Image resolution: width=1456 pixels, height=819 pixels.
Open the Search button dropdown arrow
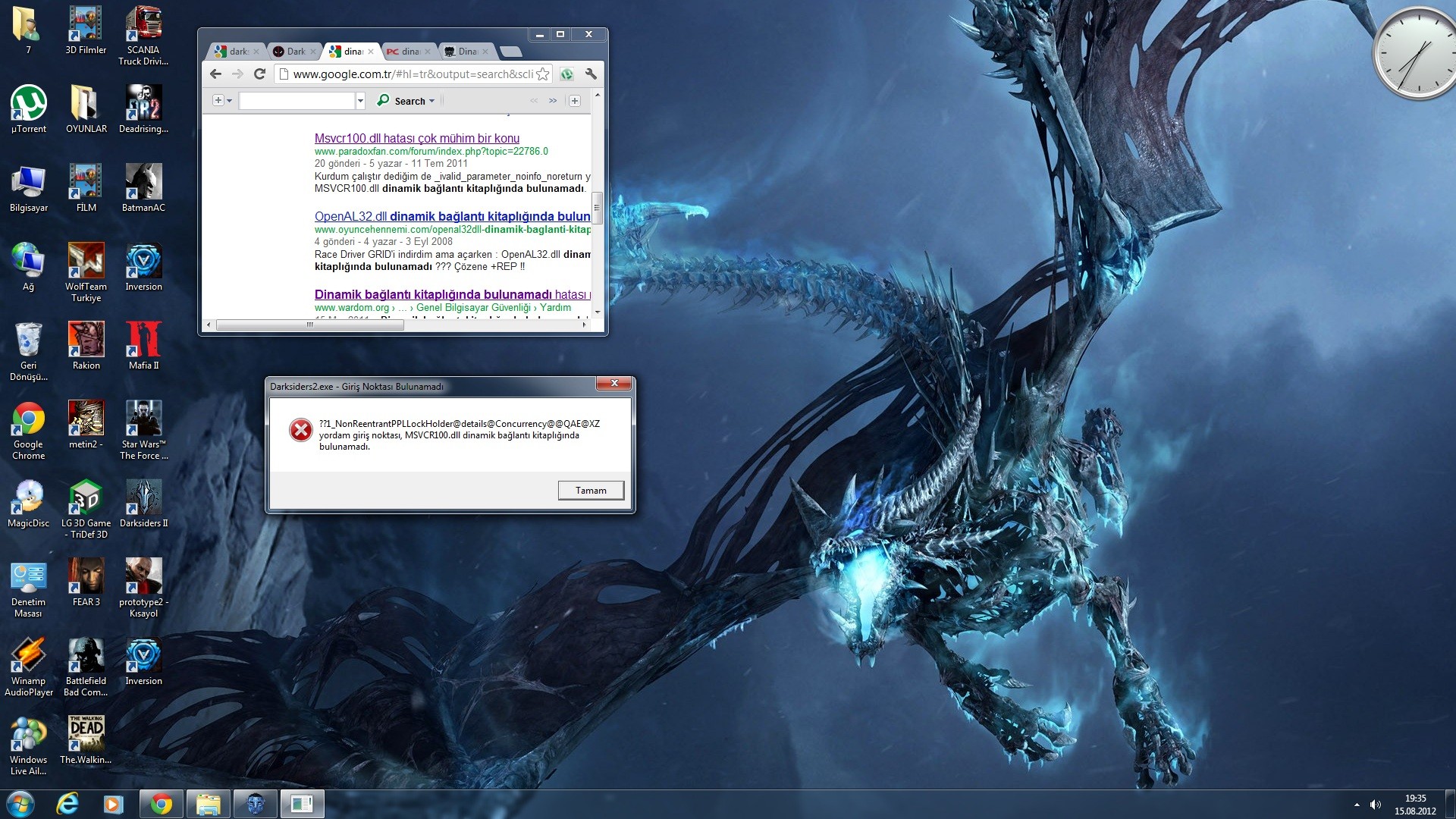click(431, 101)
